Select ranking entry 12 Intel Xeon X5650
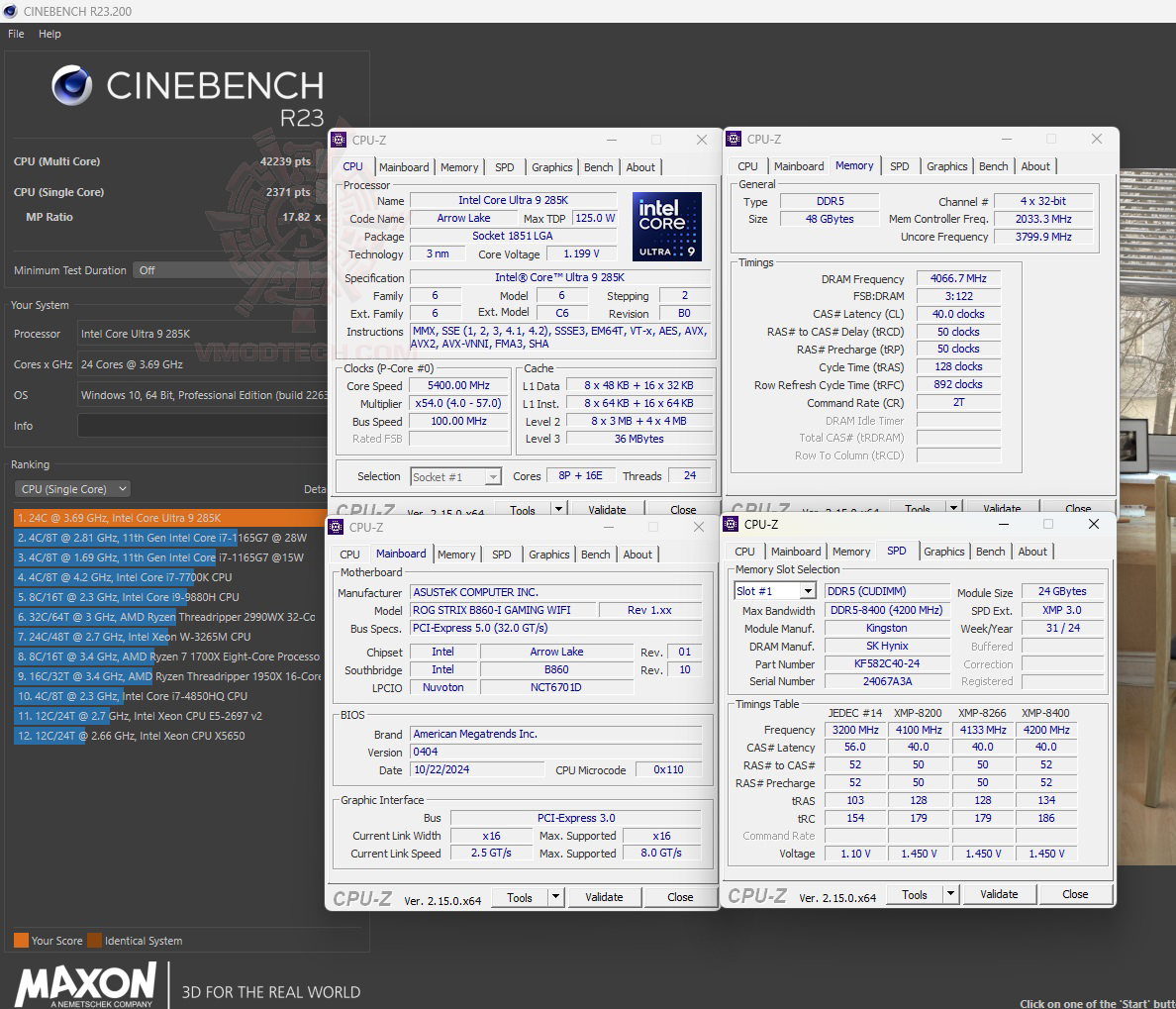 (x=170, y=736)
